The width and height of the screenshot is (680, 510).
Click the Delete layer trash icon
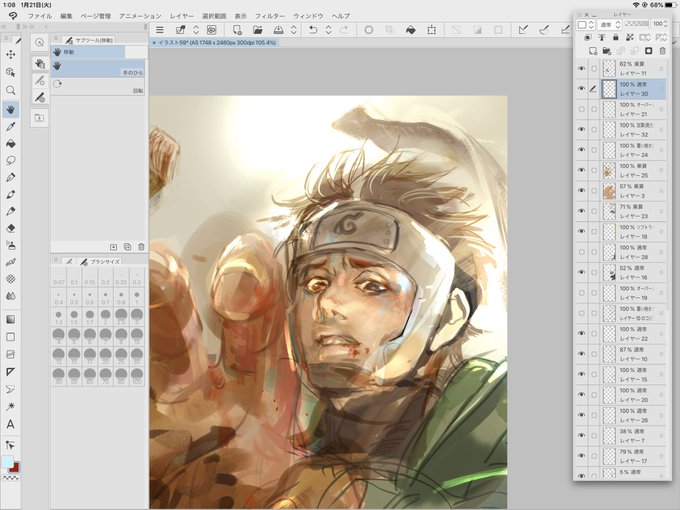click(662, 51)
